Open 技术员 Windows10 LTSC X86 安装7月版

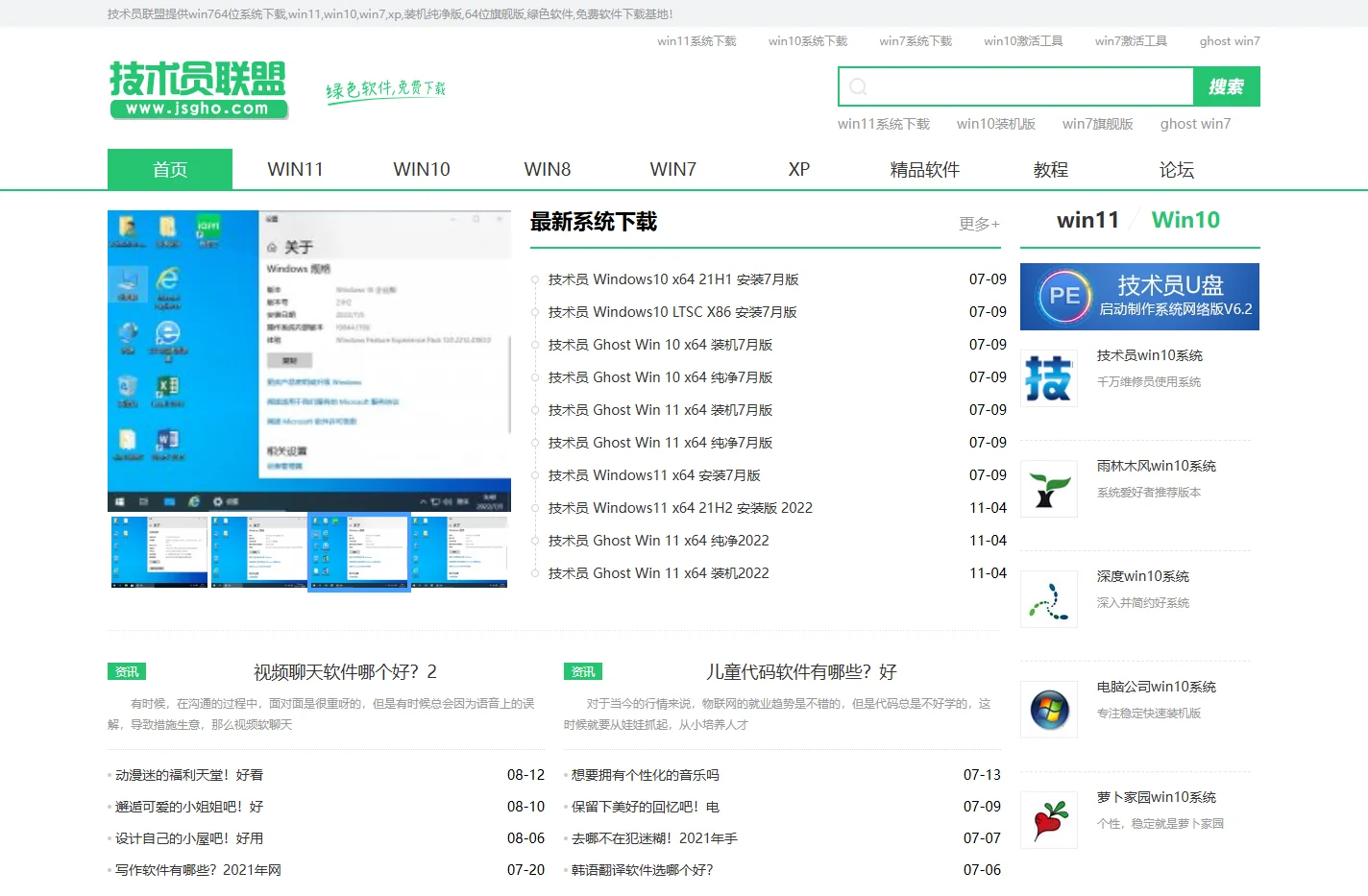point(672,312)
